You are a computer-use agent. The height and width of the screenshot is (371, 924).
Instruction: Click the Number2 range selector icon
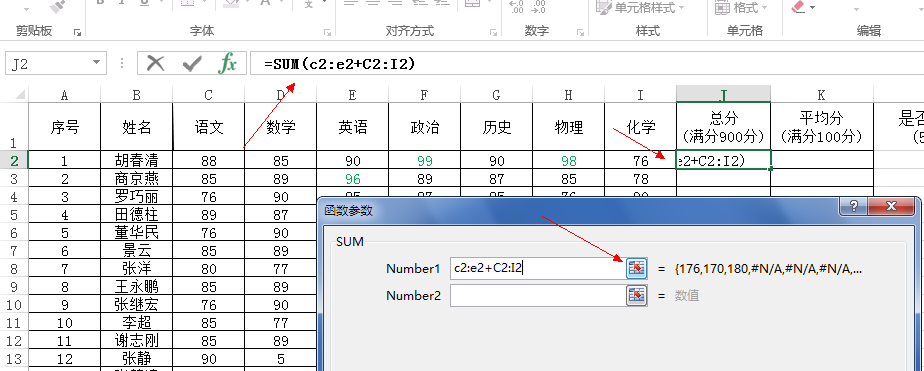pyautogui.click(x=636, y=295)
